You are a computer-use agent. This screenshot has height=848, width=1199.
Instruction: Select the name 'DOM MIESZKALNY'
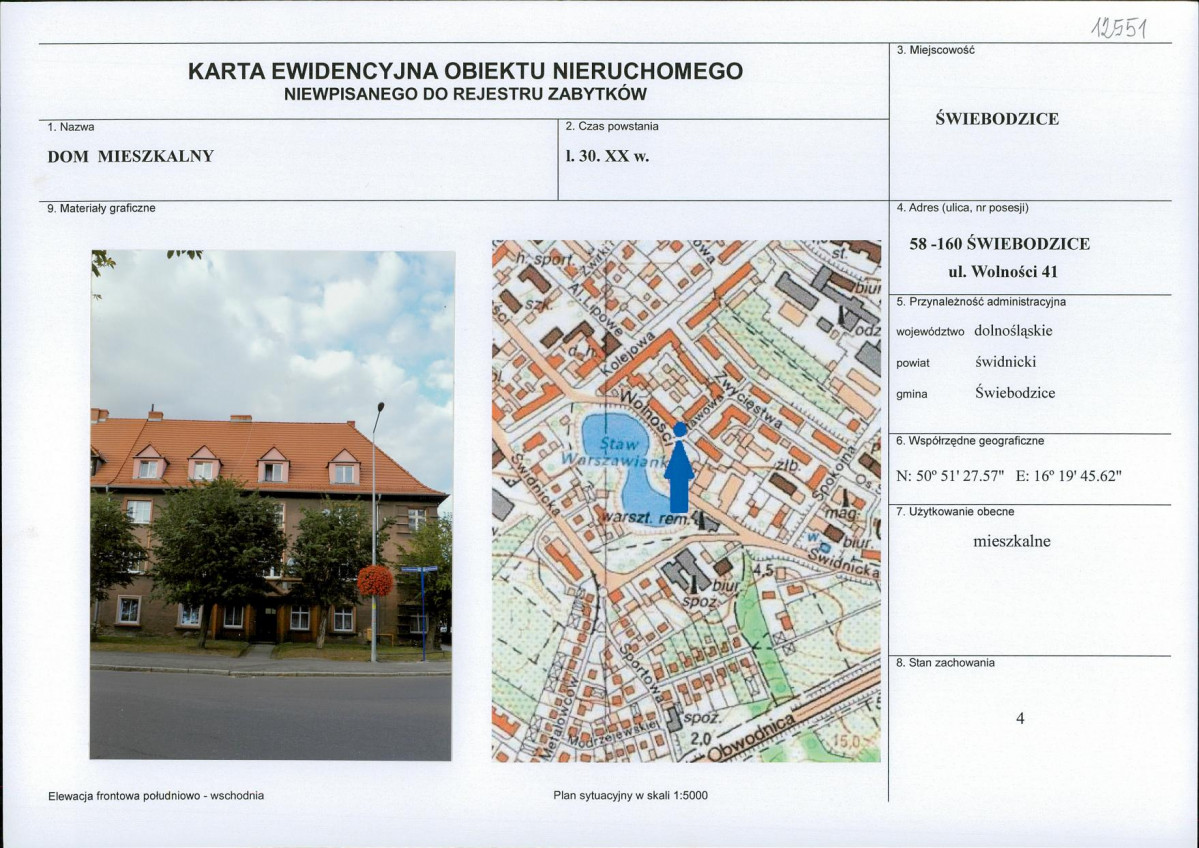(131, 157)
